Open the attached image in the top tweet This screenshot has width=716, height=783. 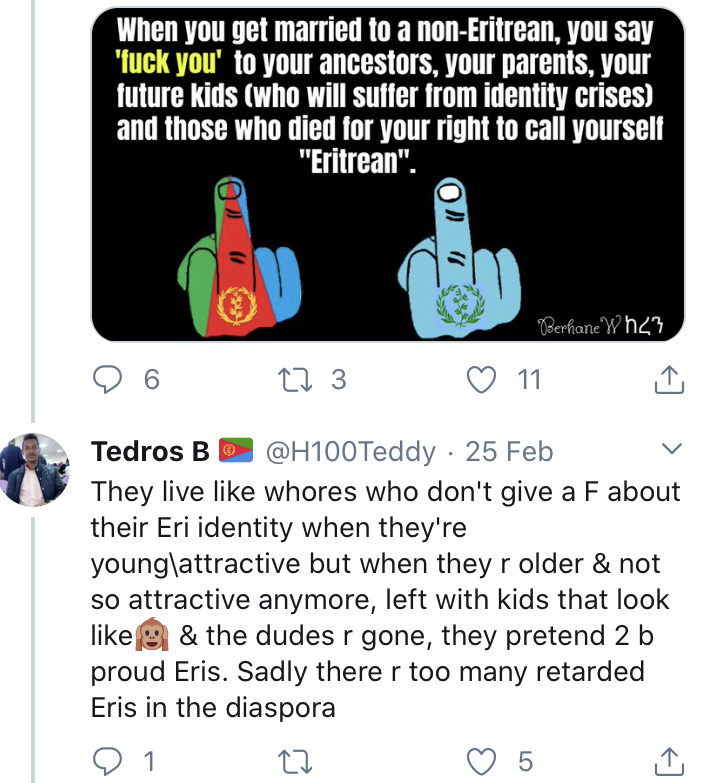[388, 175]
